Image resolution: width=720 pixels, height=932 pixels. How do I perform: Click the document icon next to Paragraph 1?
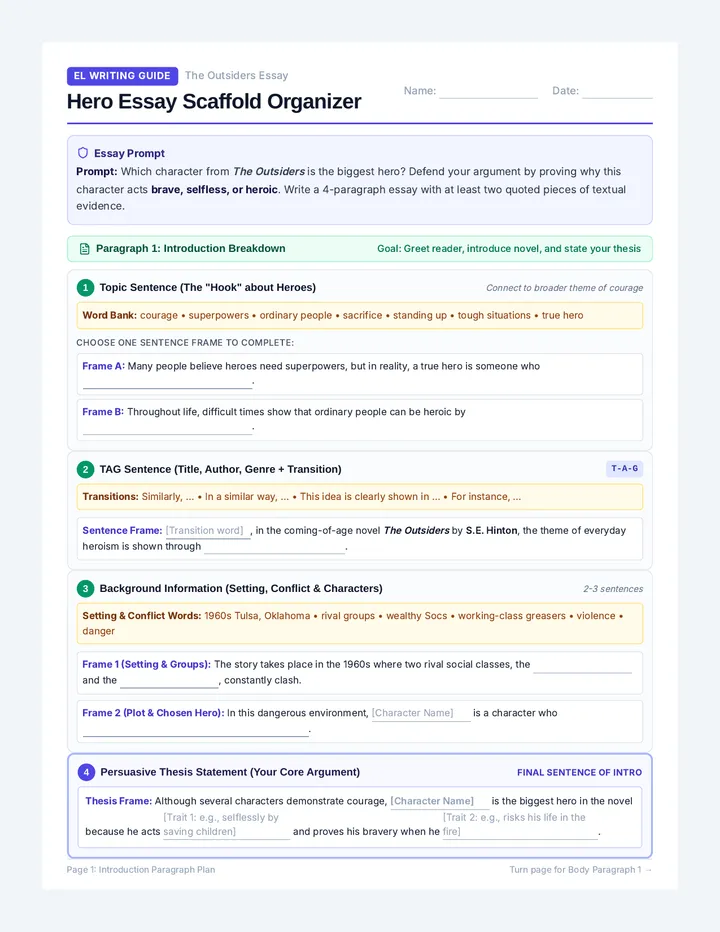[84, 248]
